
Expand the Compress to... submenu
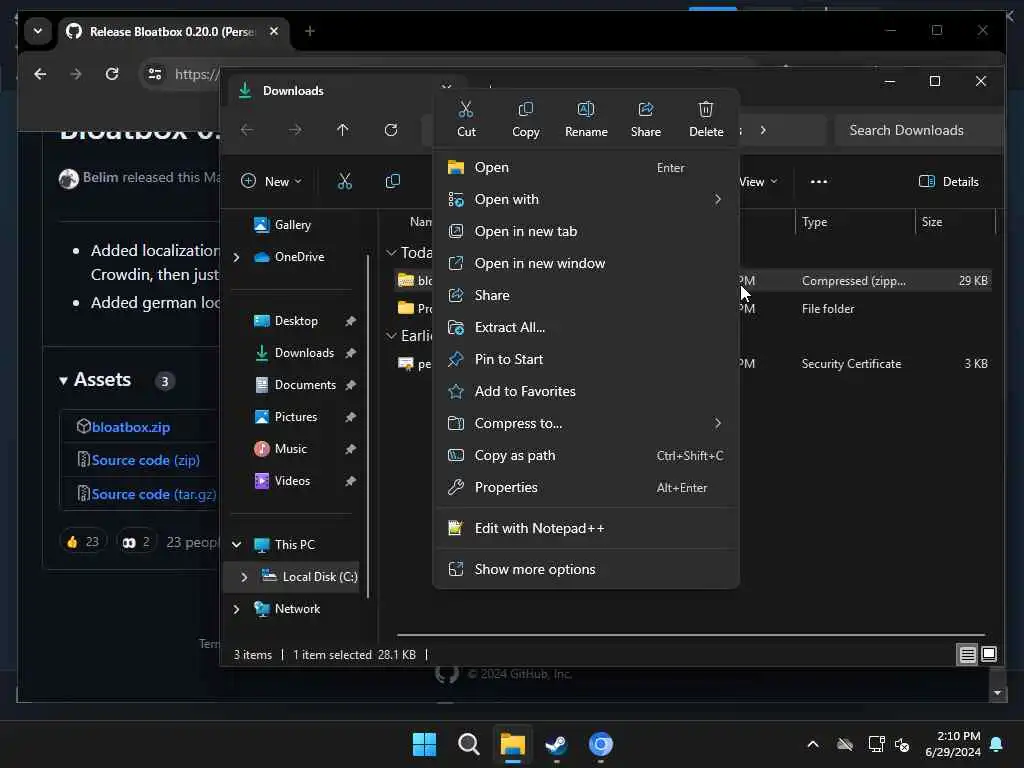click(586, 423)
